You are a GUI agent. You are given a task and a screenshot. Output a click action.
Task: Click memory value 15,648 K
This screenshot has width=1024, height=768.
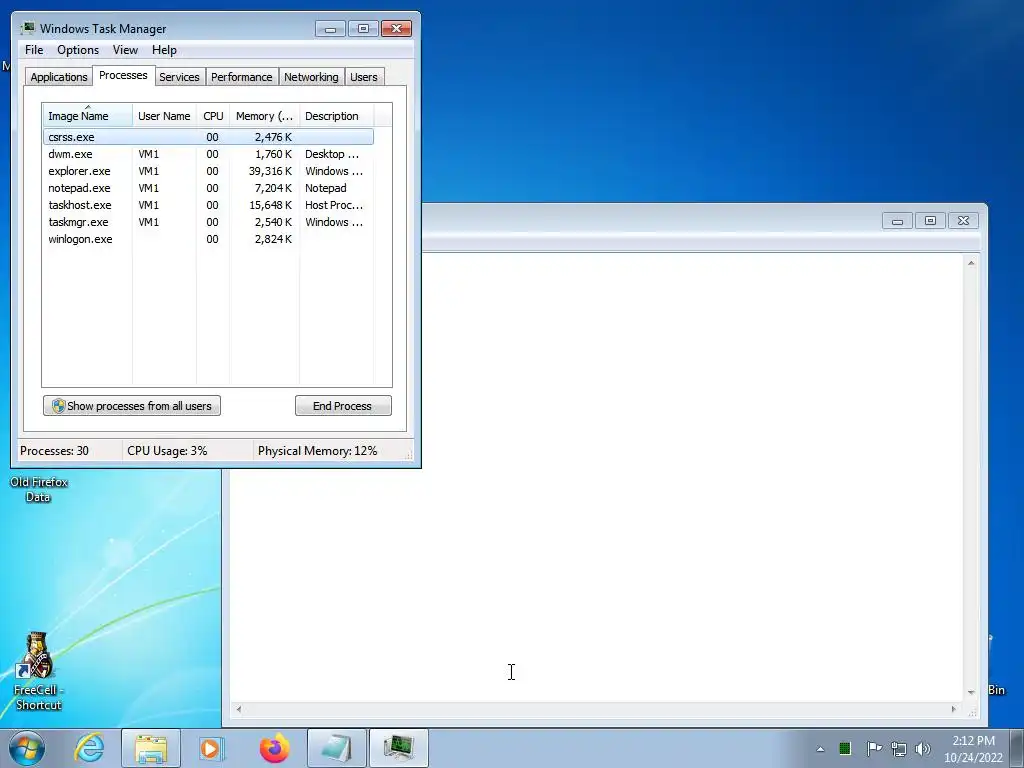[x=270, y=205]
